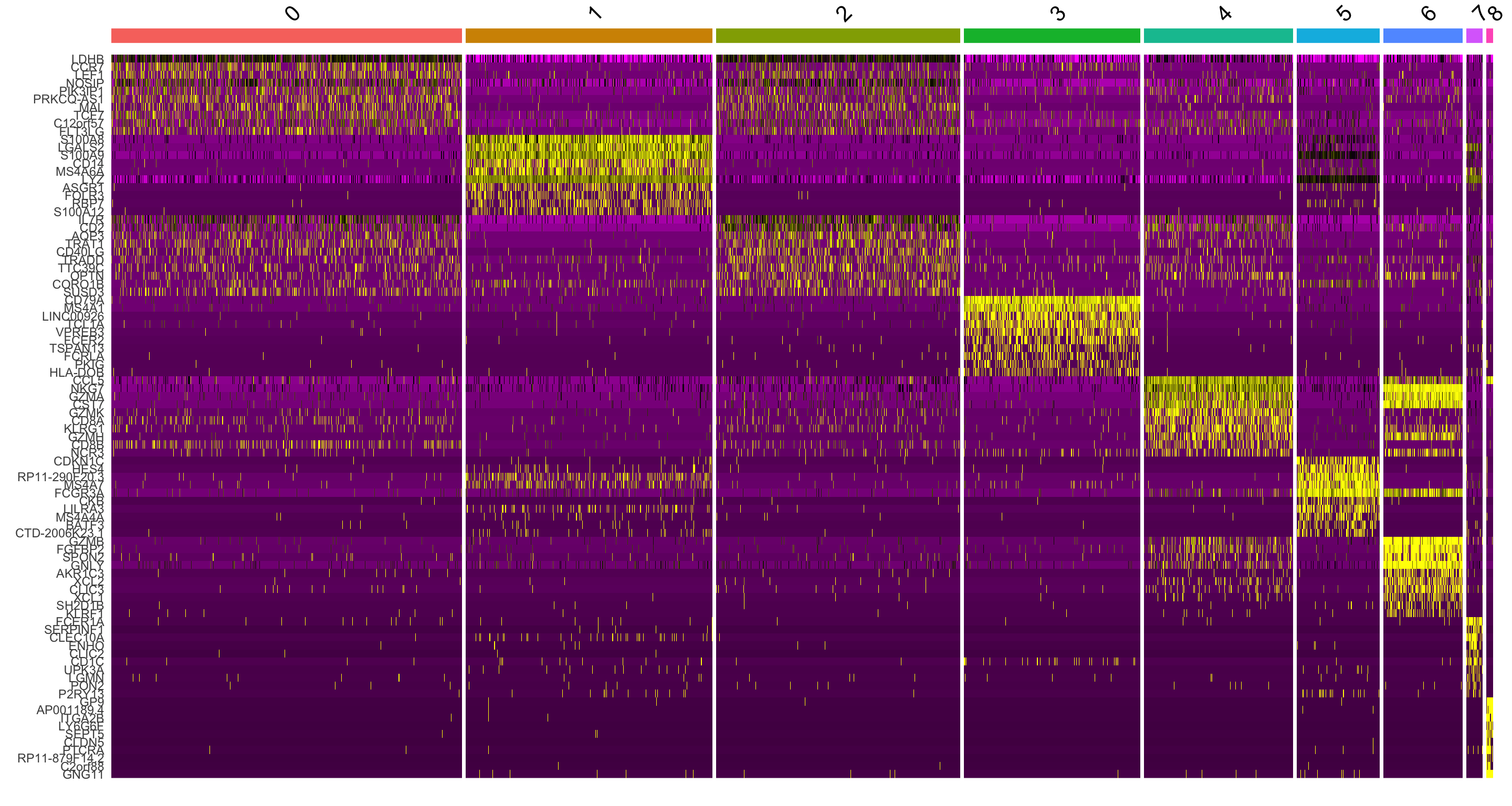
Task: Click the yellow CD79A block in cluster 3
Action: pyautogui.click(x=1051, y=300)
